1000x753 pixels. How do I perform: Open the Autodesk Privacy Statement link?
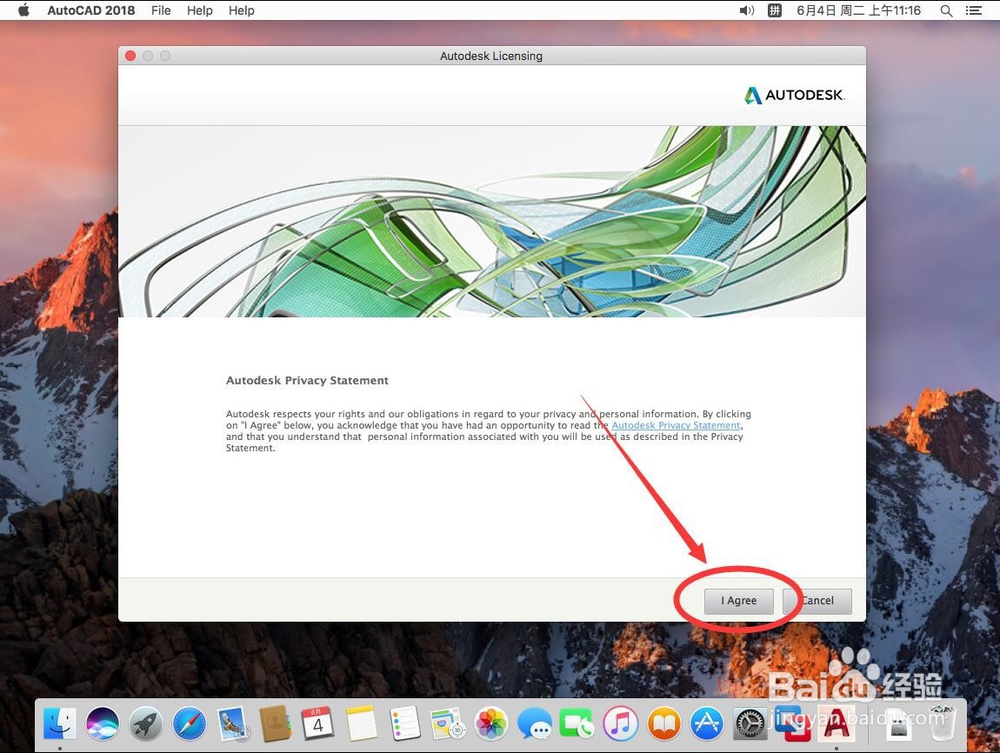[x=676, y=425]
